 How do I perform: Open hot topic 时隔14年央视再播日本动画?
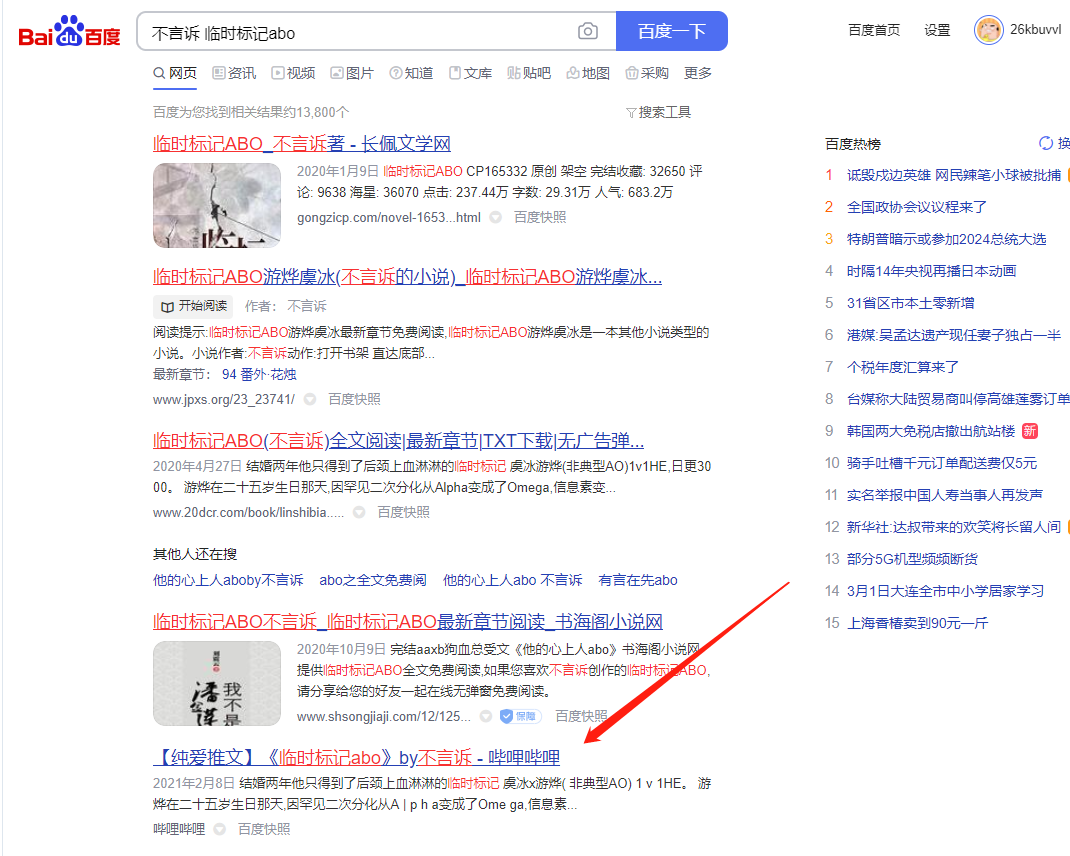point(931,271)
